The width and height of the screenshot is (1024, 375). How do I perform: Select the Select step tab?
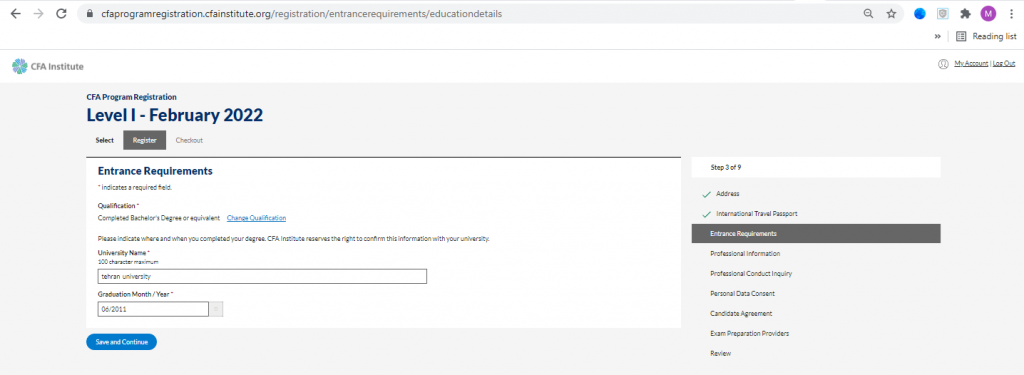coord(104,140)
